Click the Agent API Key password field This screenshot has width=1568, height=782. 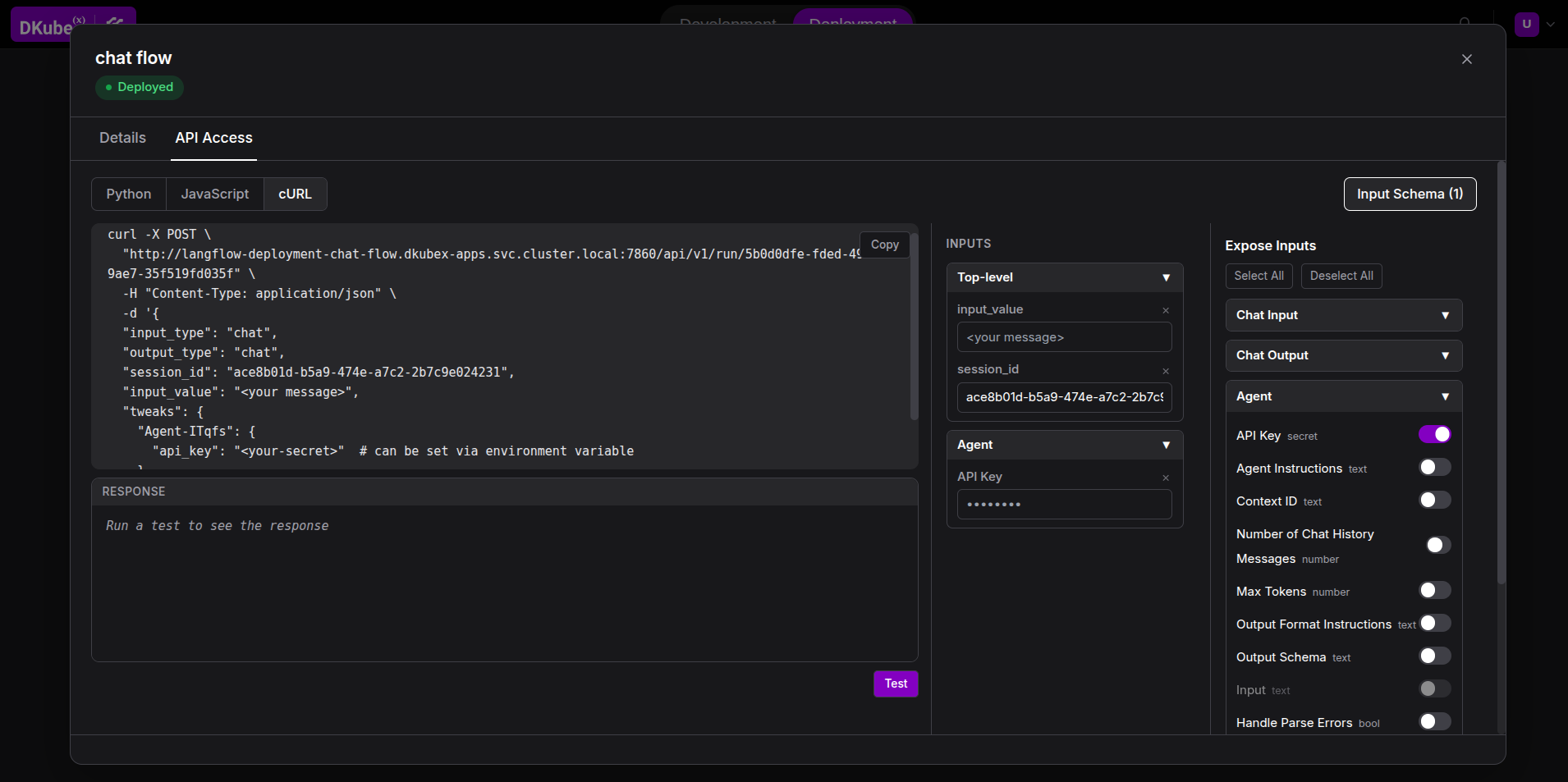[1064, 504]
